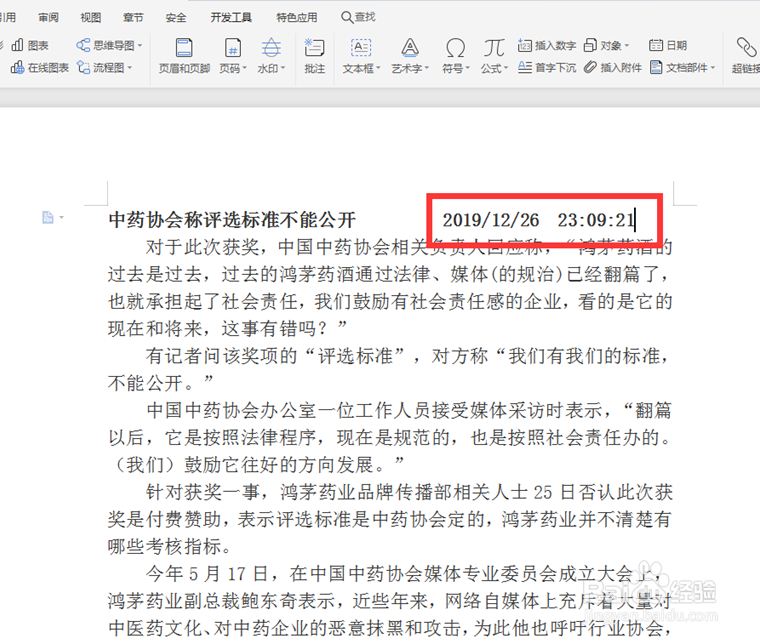Switch to the 视图 view tab
This screenshot has height=642, width=760.
[x=91, y=18]
